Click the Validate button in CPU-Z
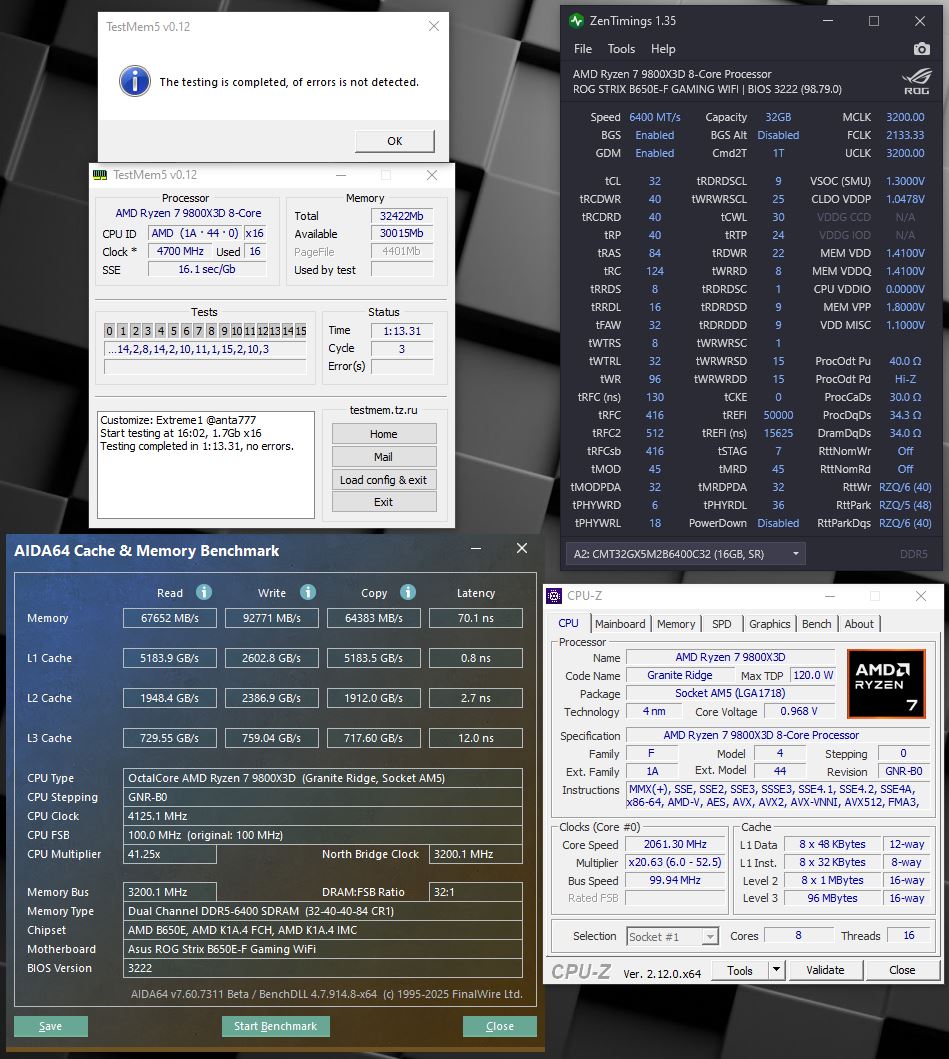 click(825, 970)
